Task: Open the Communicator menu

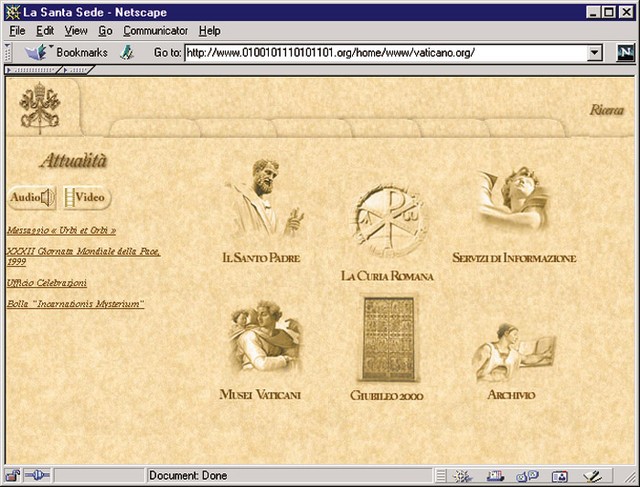Action: tap(156, 31)
